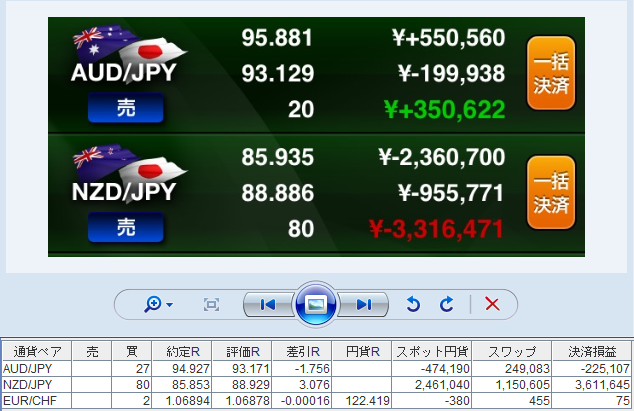Click the ¥+350,622 green total
Viewport: 634px width, 411px height.
(x=445, y=109)
